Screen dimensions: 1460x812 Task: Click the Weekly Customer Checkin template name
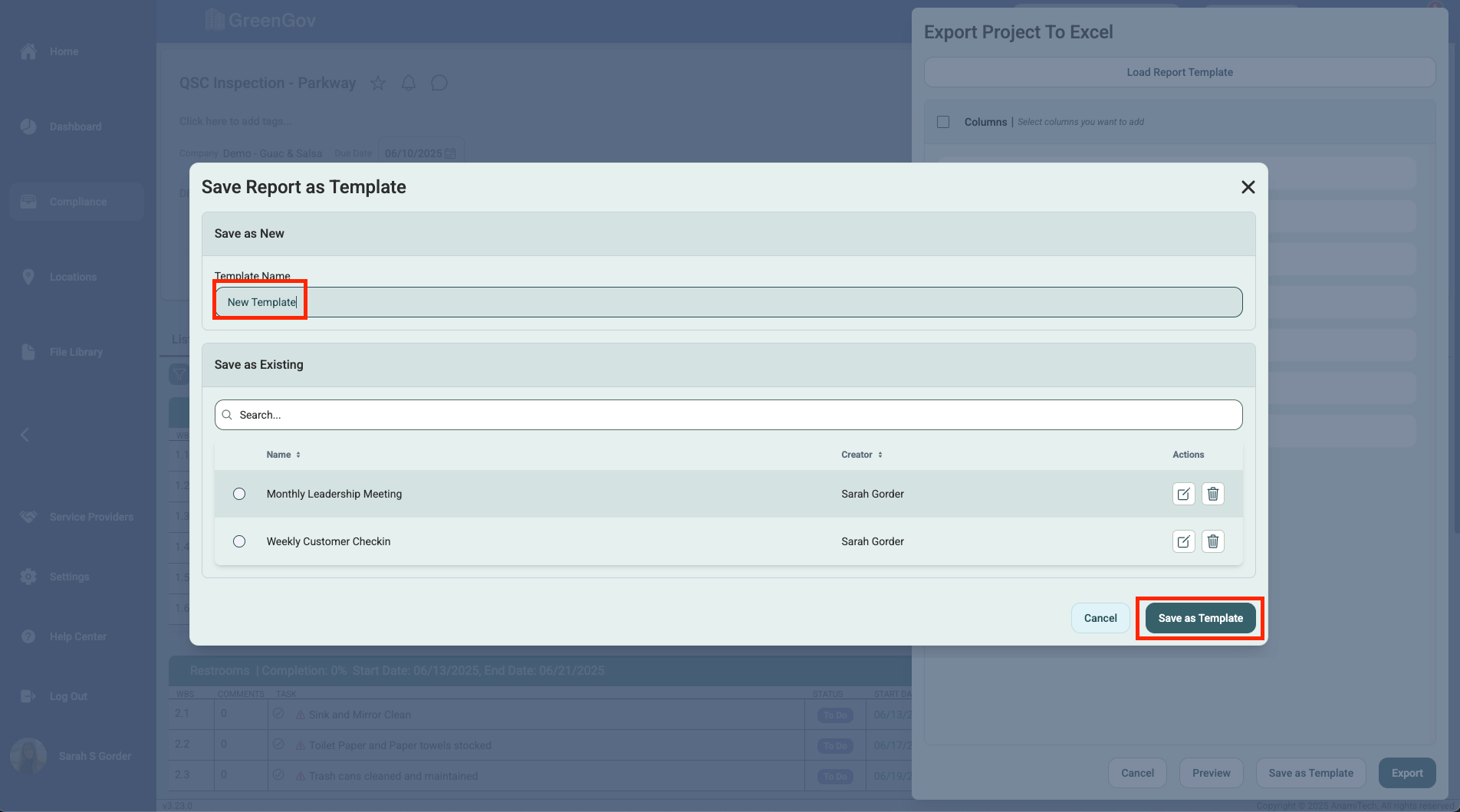point(328,541)
